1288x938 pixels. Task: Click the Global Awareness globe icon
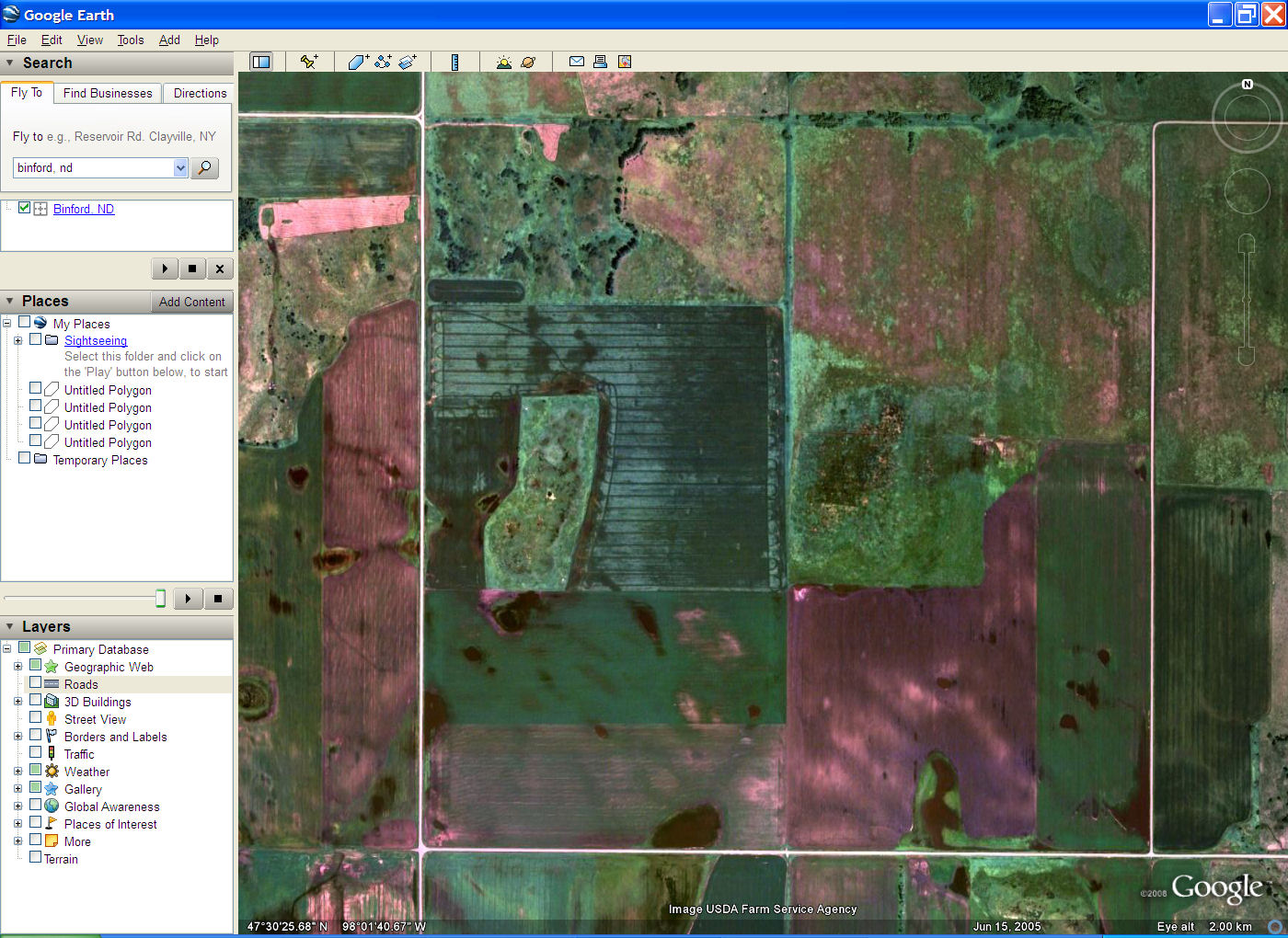click(52, 806)
